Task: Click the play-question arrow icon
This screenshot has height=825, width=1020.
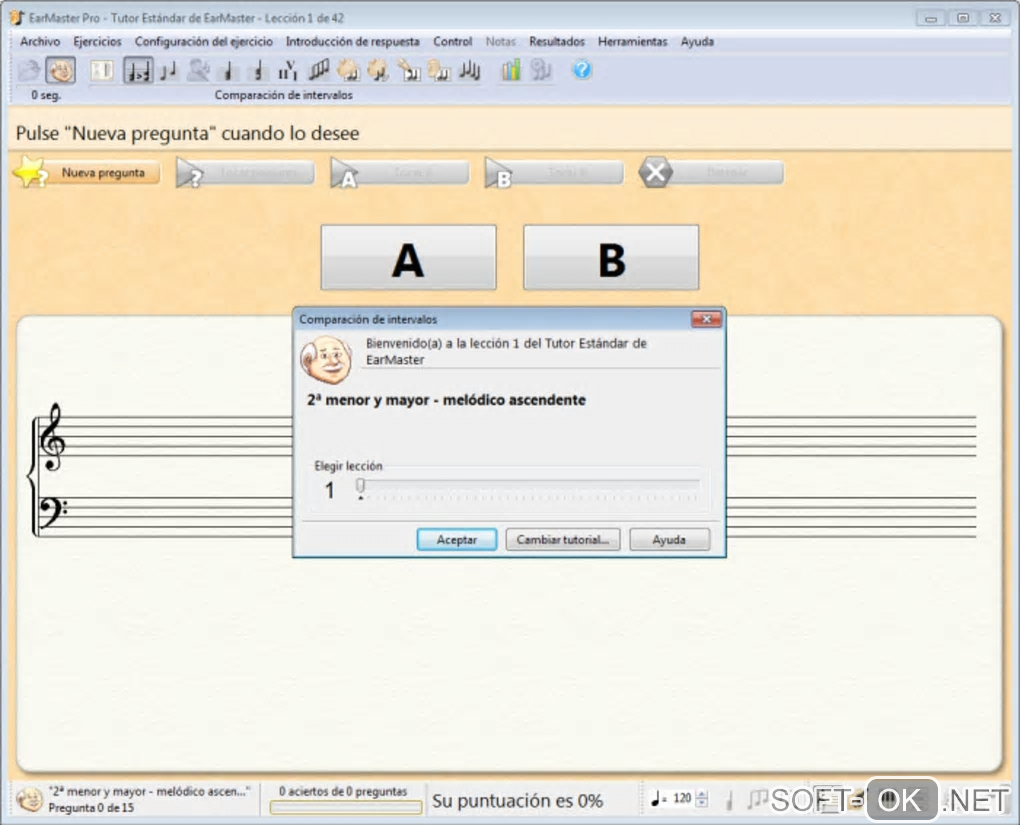Action: (x=190, y=173)
